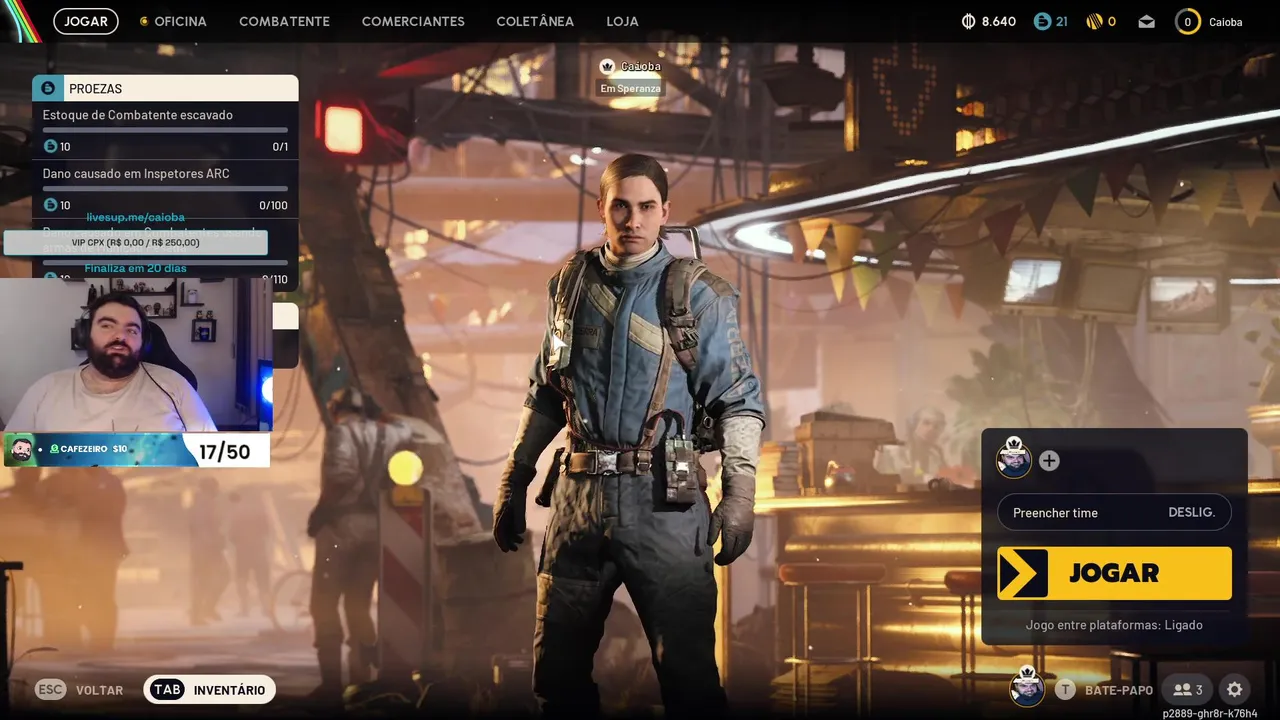The height and width of the screenshot is (720, 1280).
Task: Go to the COMERCIANTES tab
Action: click(413, 21)
